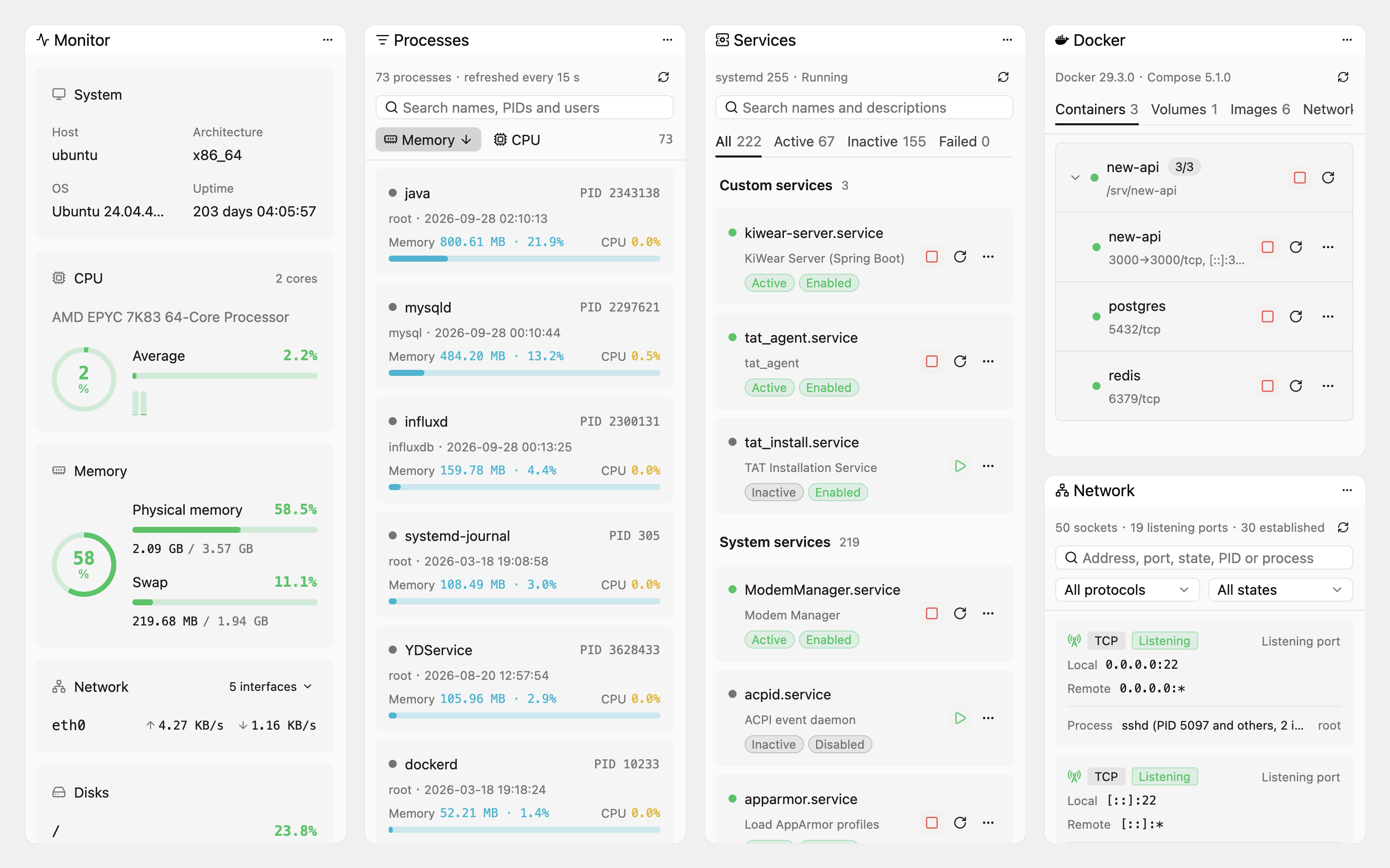Open the Processes panel menu
Screen dimensions: 1390x868
click(668, 40)
